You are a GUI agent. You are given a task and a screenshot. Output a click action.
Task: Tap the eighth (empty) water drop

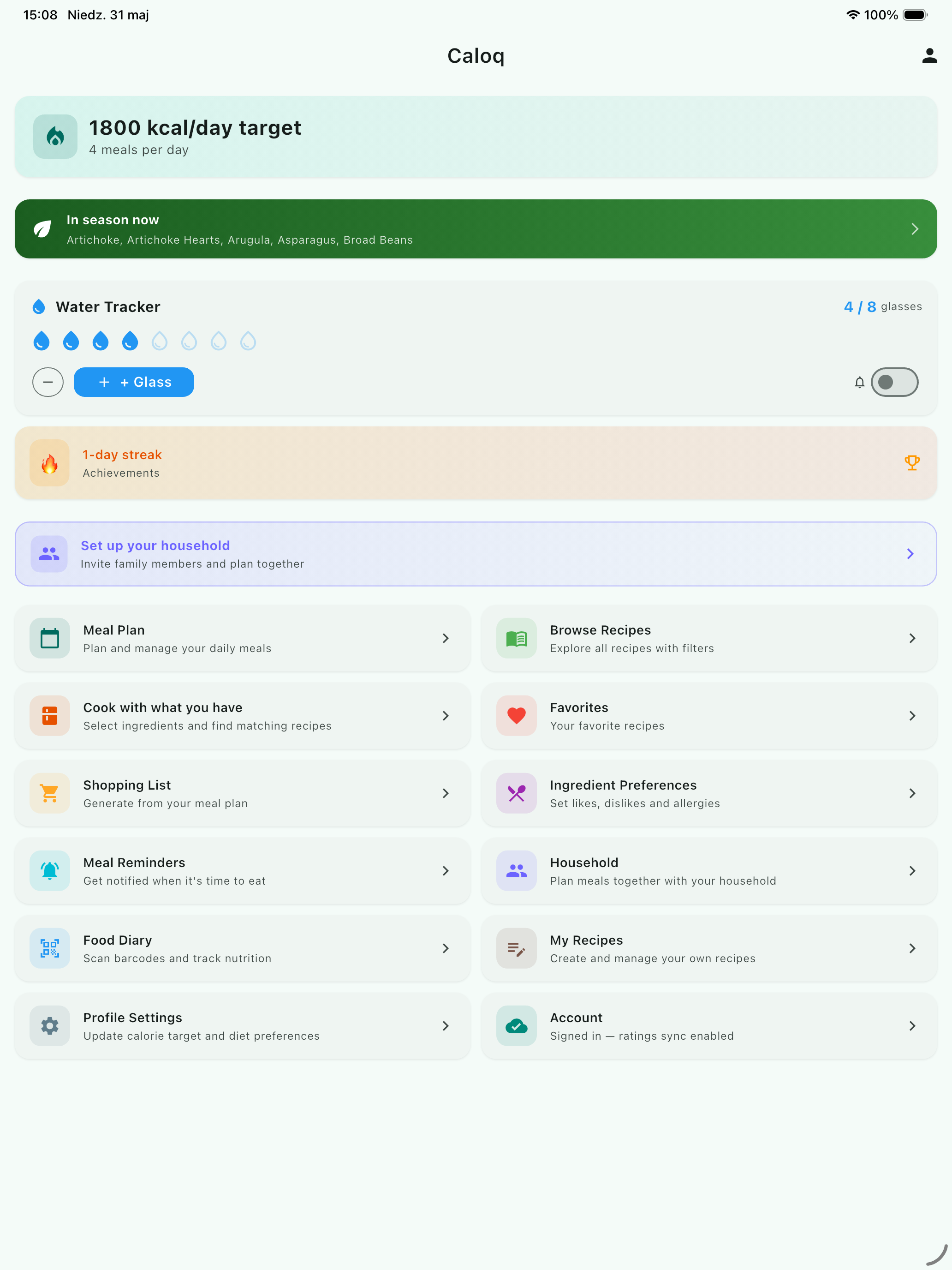point(249,341)
